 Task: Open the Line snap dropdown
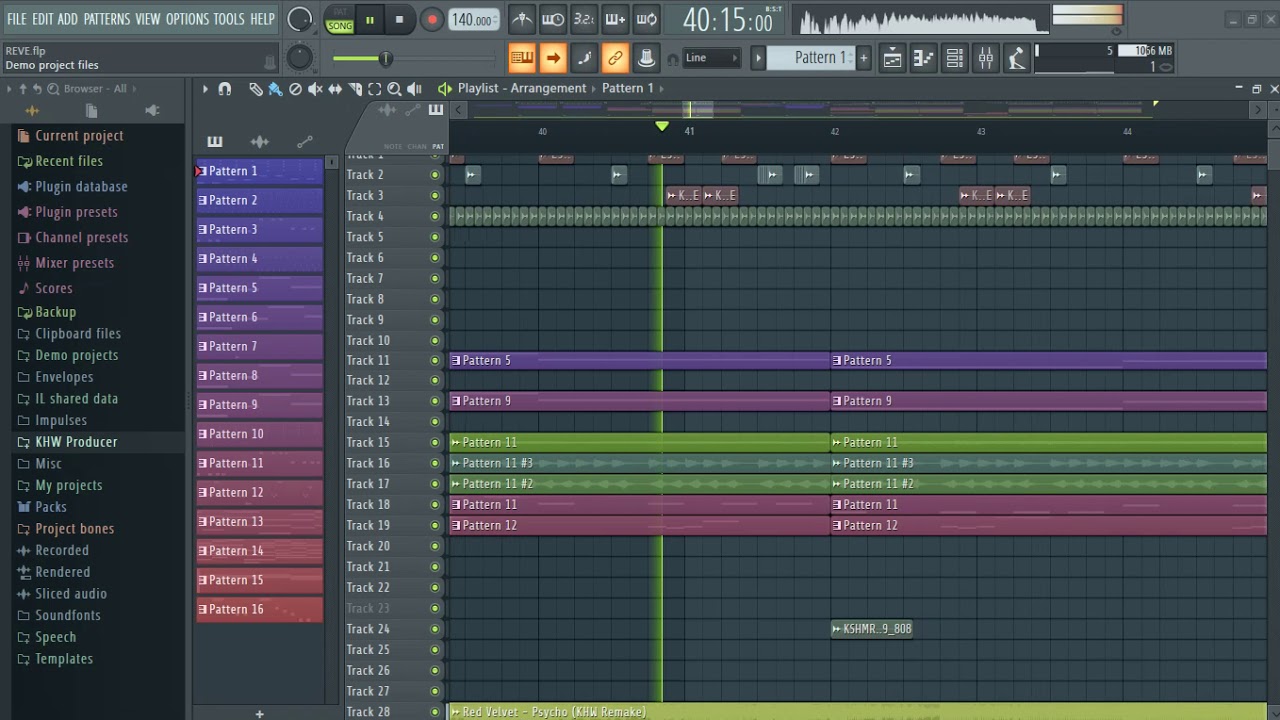point(712,58)
